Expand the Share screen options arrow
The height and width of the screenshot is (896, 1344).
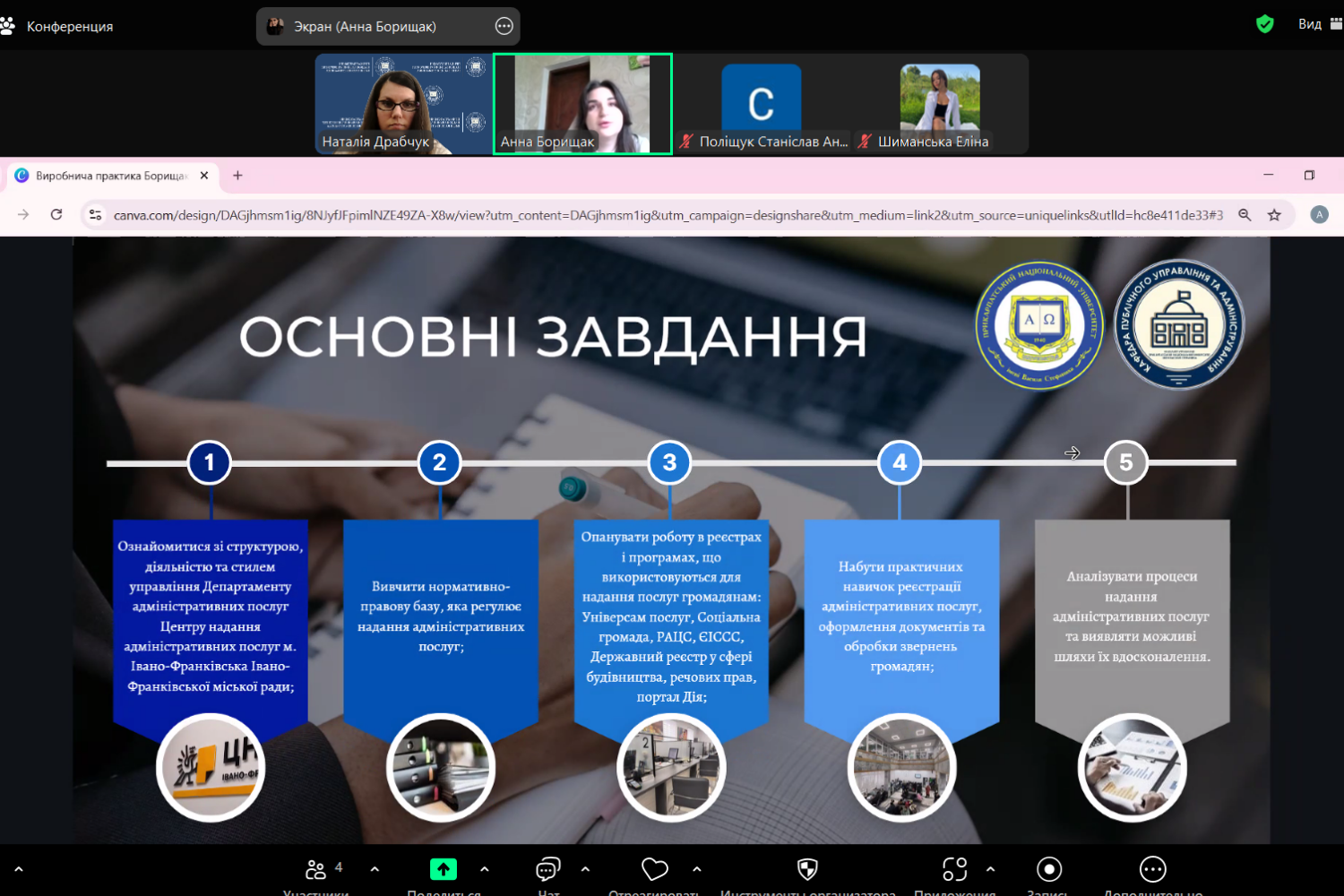(x=485, y=869)
